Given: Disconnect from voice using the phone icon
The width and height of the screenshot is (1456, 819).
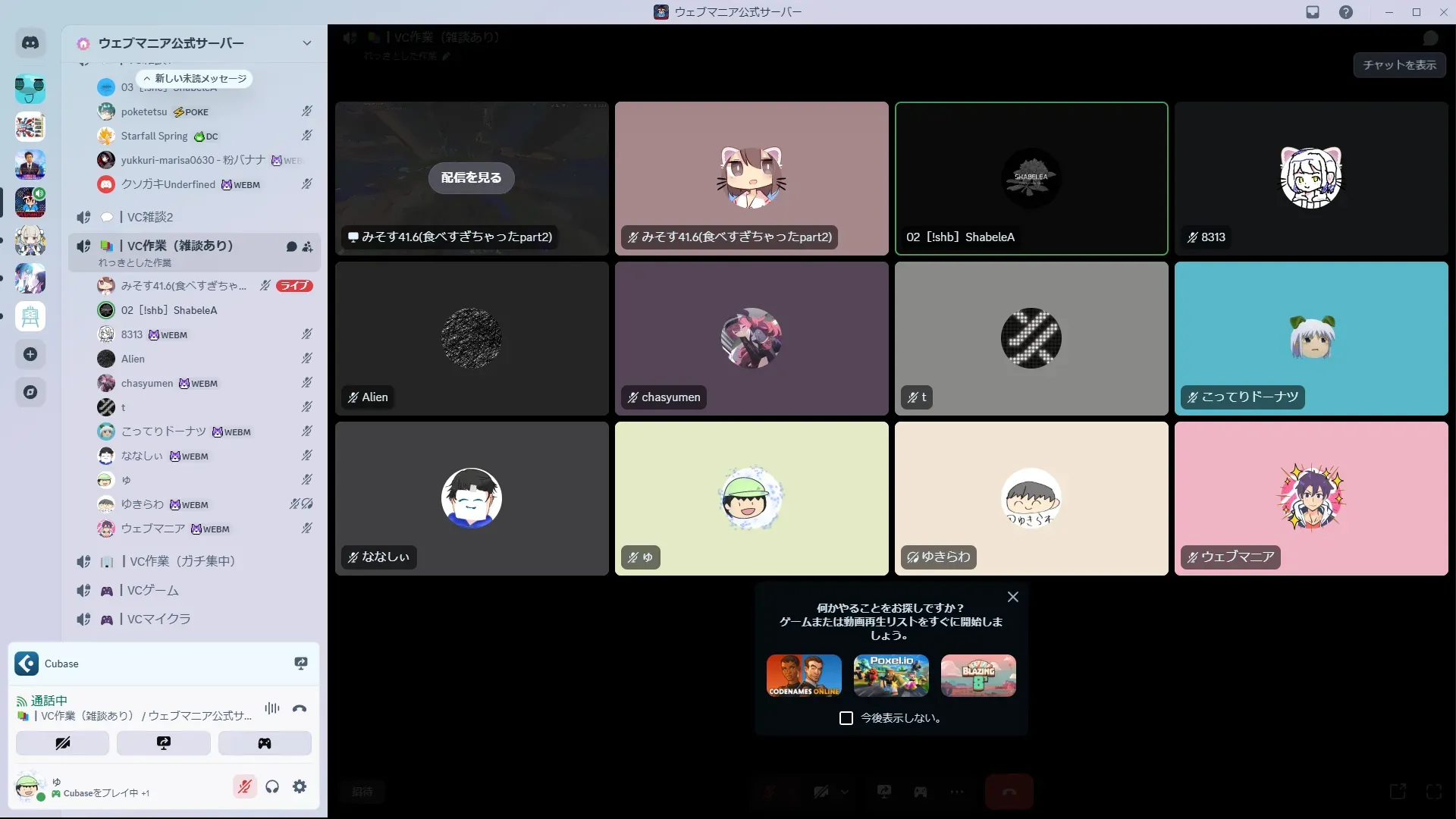Looking at the screenshot, I should pos(300,708).
